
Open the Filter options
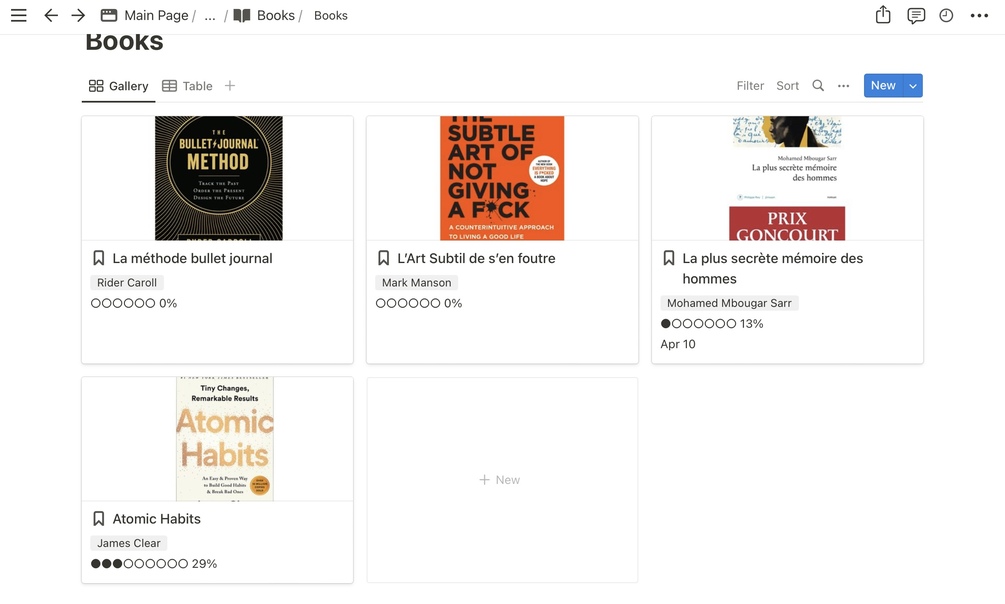point(750,86)
